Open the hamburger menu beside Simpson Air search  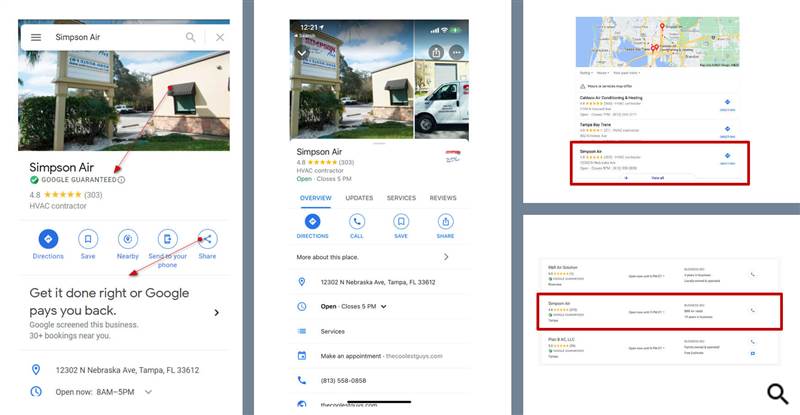(36, 37)
